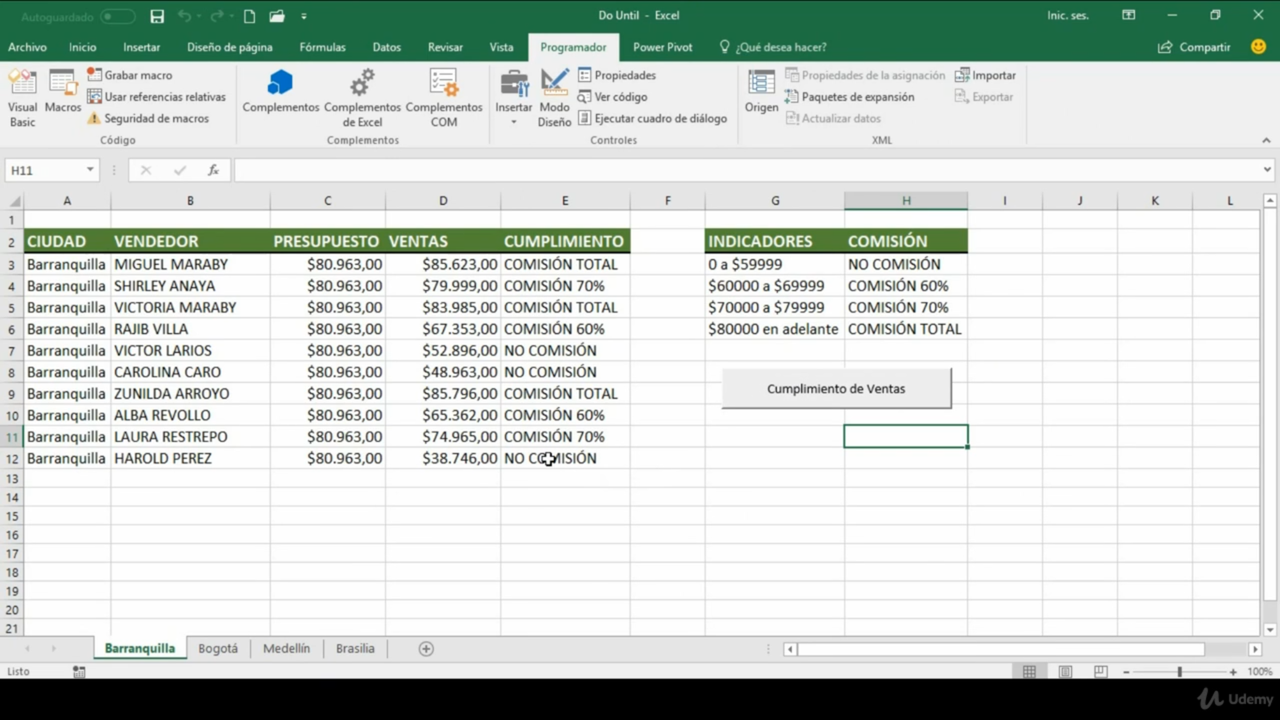Viewport: 1280px width, 720px height.
Task: Switch to the Insertar tab
Action: coord(142,47)
